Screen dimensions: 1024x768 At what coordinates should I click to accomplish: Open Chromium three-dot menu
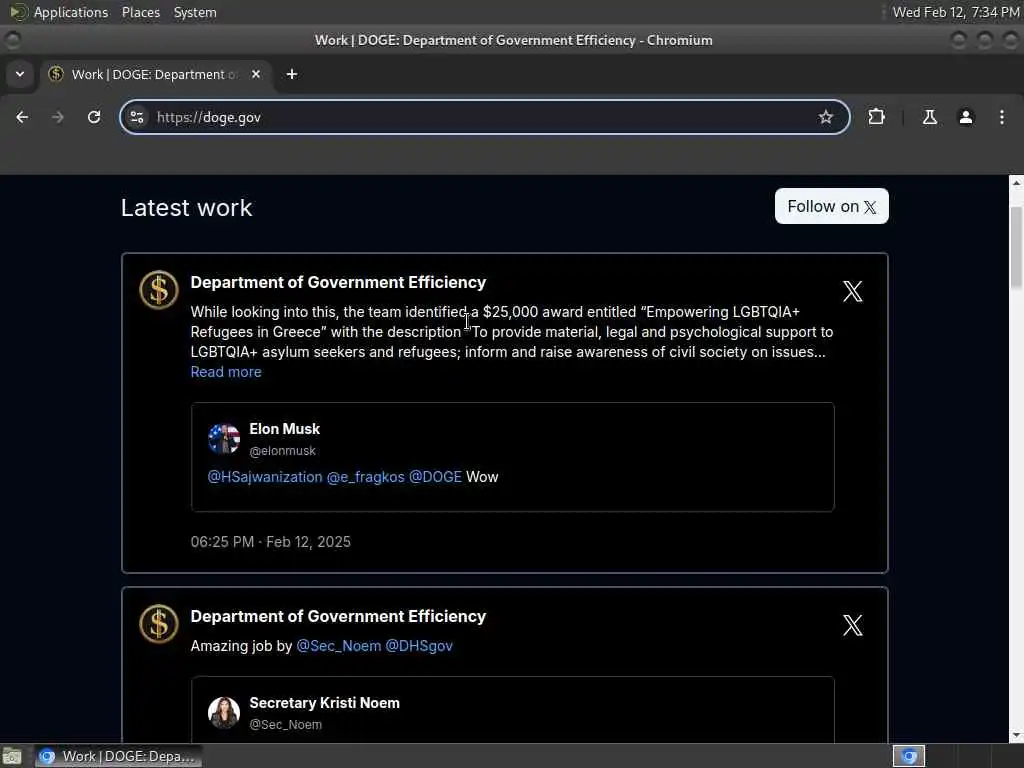[1002, 117]
